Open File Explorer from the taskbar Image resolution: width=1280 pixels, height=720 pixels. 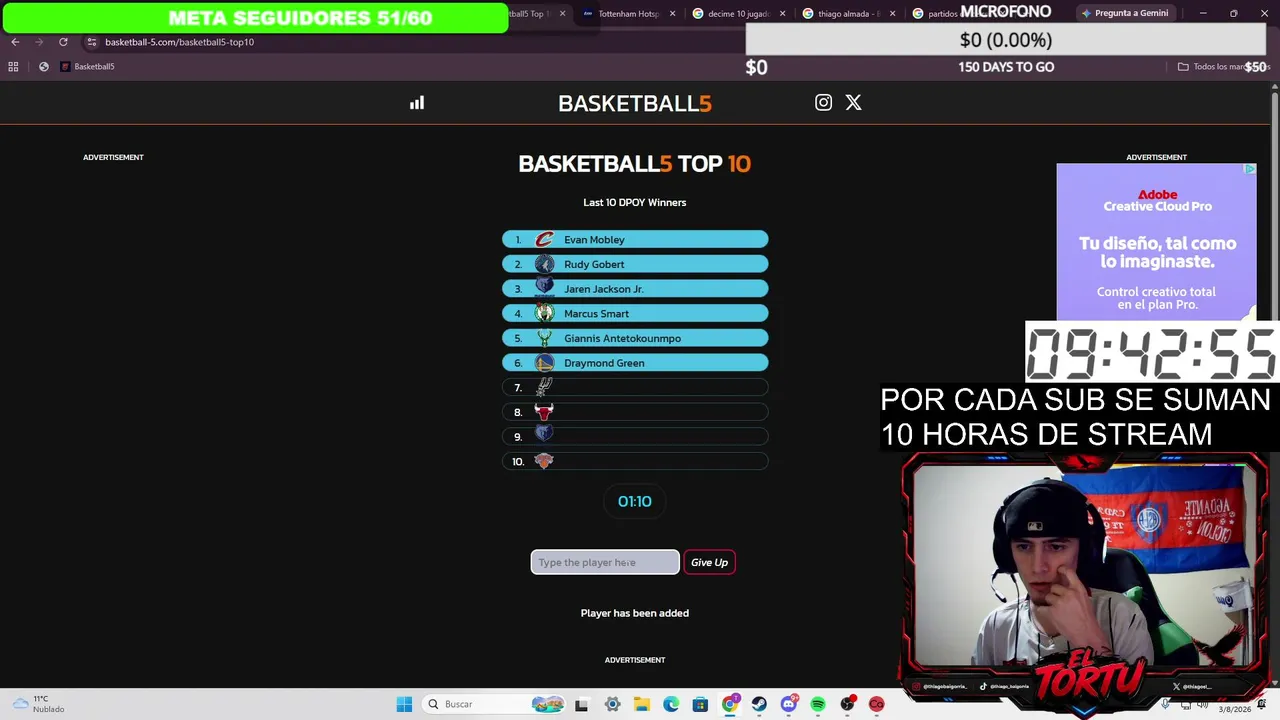(641, 704)
